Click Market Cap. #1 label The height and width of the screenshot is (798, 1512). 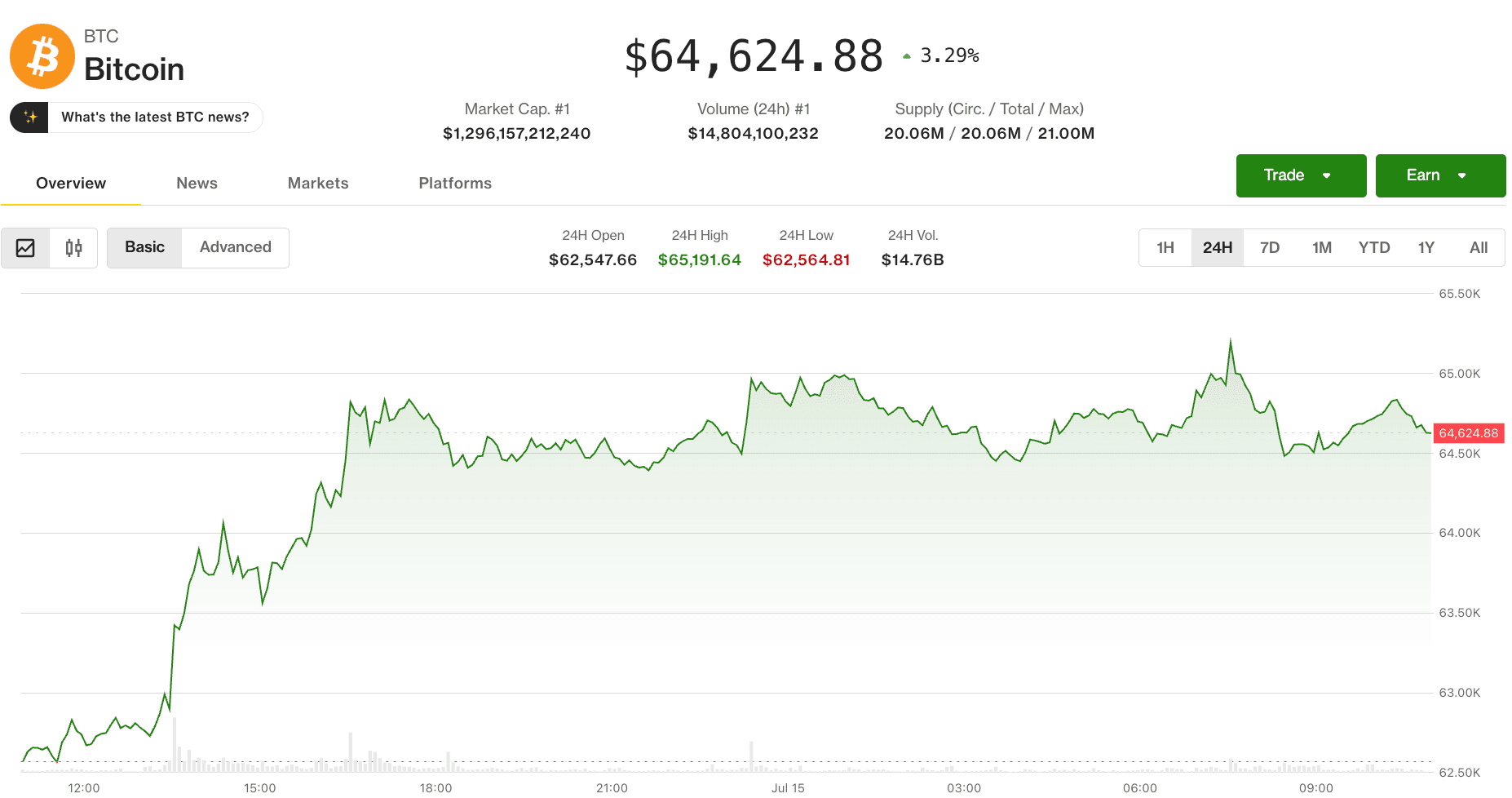517,109
